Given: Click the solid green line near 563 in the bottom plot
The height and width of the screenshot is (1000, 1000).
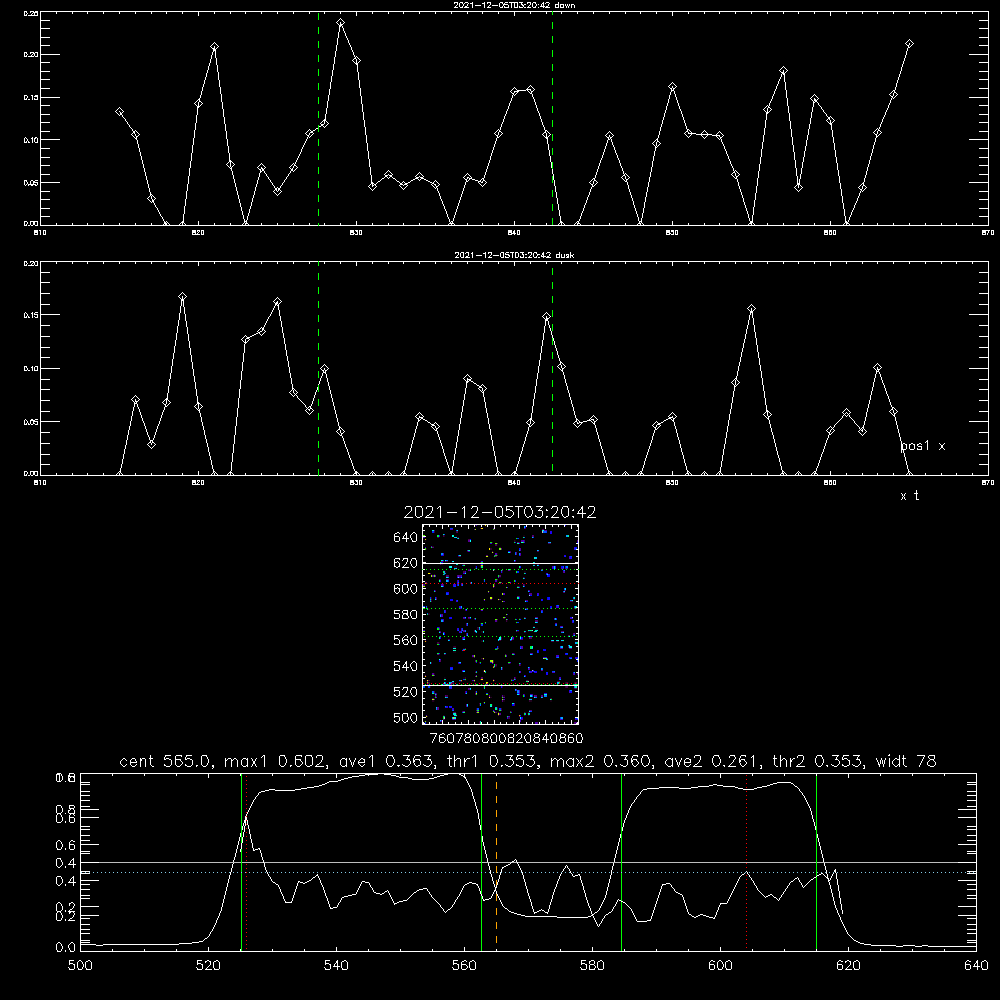Looking at the screenshot, I should (x=482, y=861).
